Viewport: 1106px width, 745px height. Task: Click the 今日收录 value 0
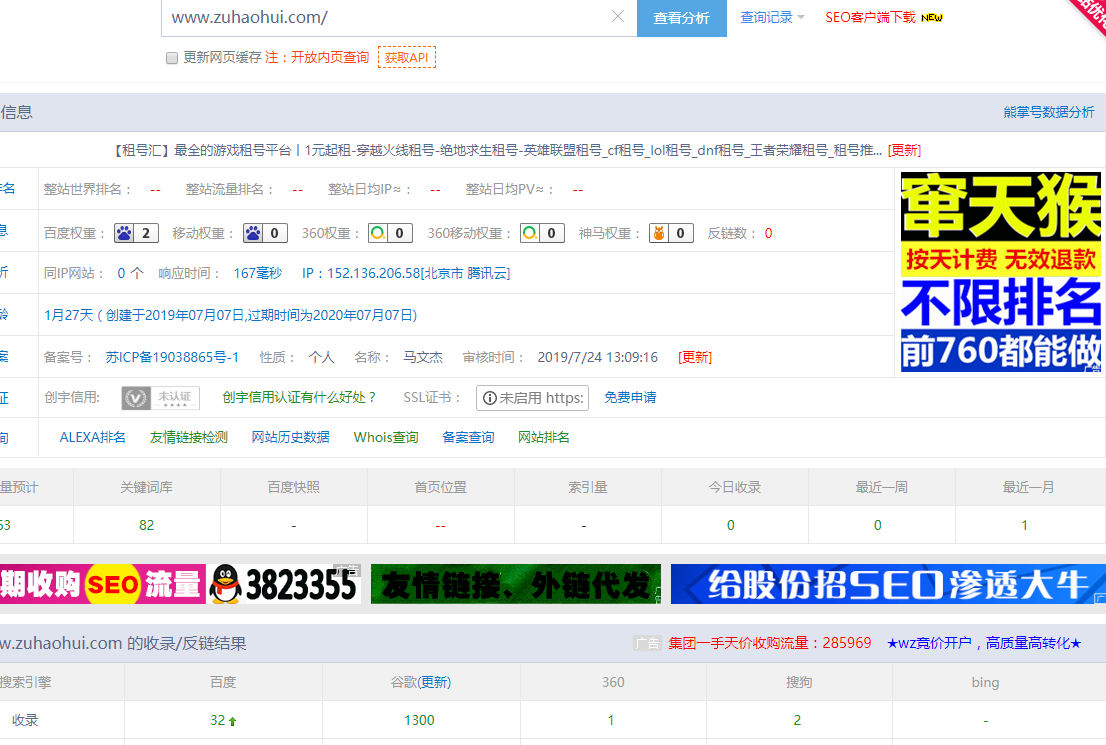point(731,525)
